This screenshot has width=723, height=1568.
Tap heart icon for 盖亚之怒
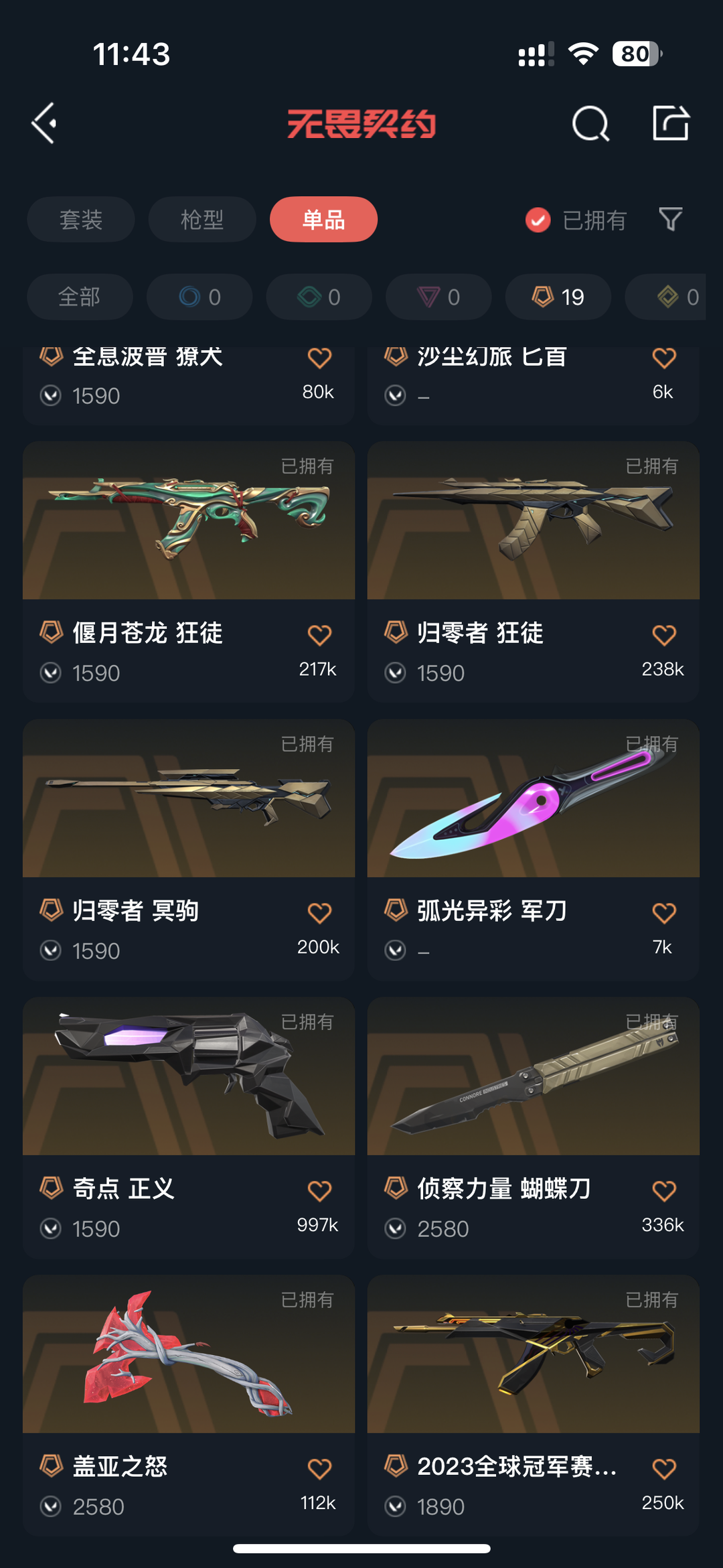point(319,1468)
